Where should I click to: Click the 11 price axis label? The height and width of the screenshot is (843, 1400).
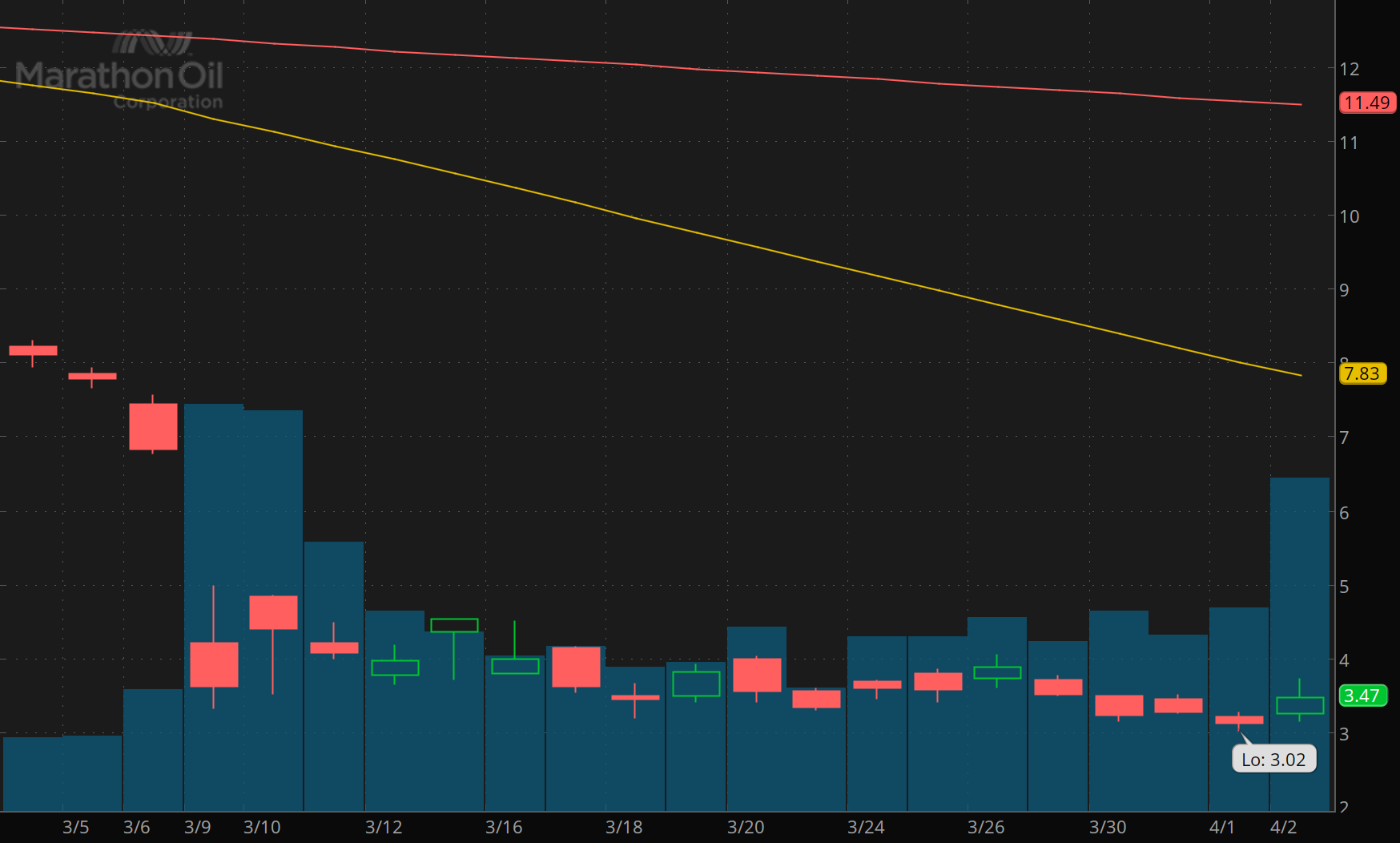coord(1350,143)
